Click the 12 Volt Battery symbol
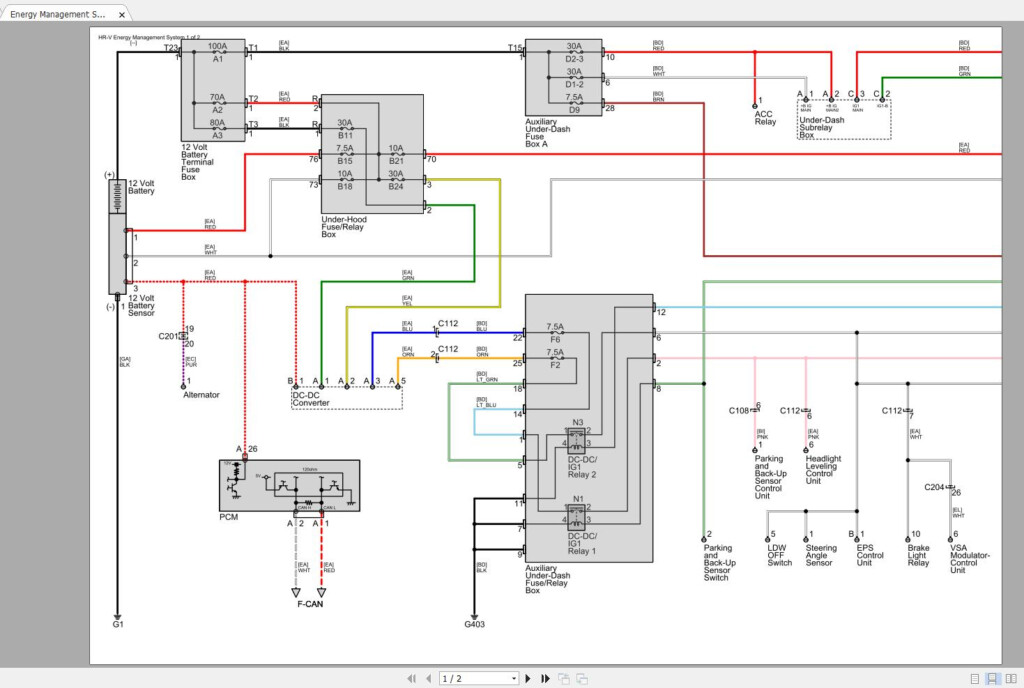1024x688 pixels. point(118,196)
